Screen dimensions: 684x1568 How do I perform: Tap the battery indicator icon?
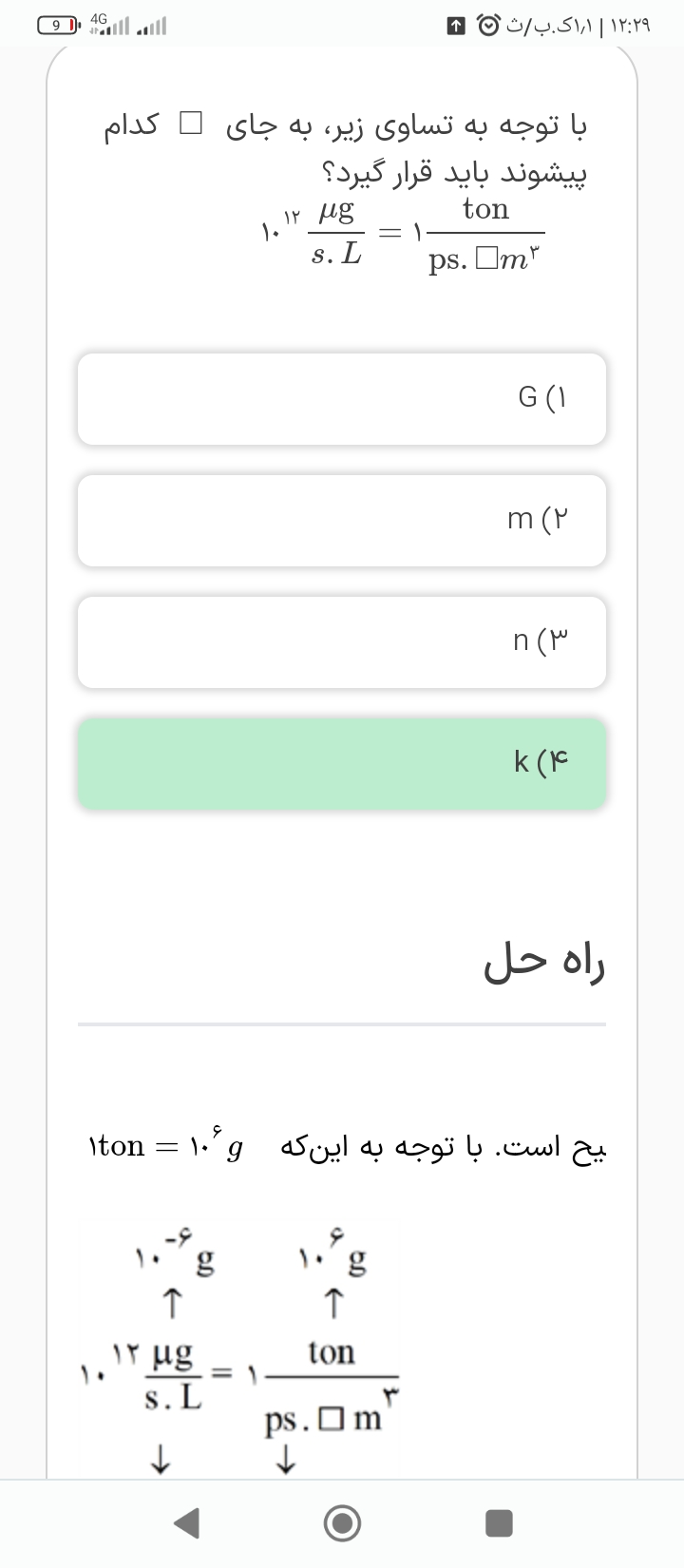[x=59, y=26]
